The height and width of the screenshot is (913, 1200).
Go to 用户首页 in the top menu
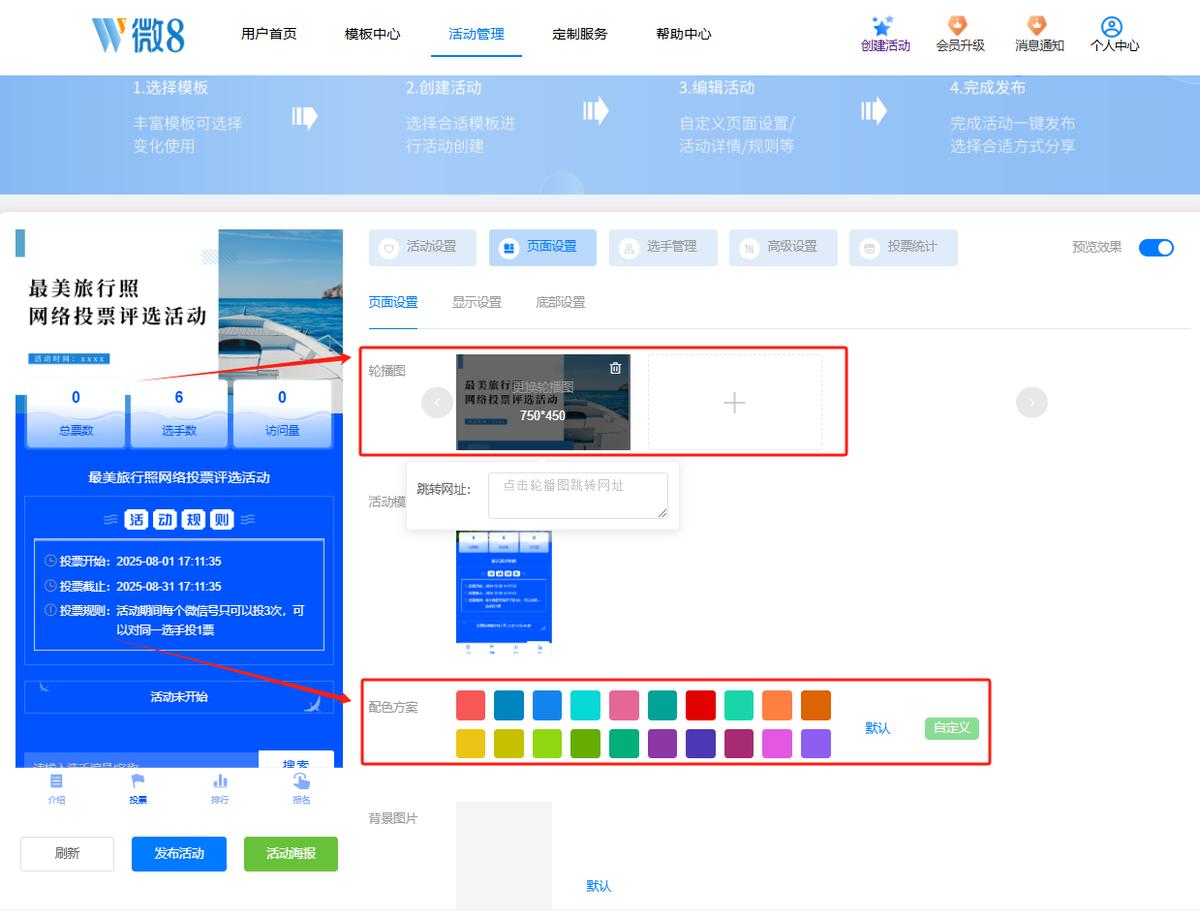tap(269, 34)
